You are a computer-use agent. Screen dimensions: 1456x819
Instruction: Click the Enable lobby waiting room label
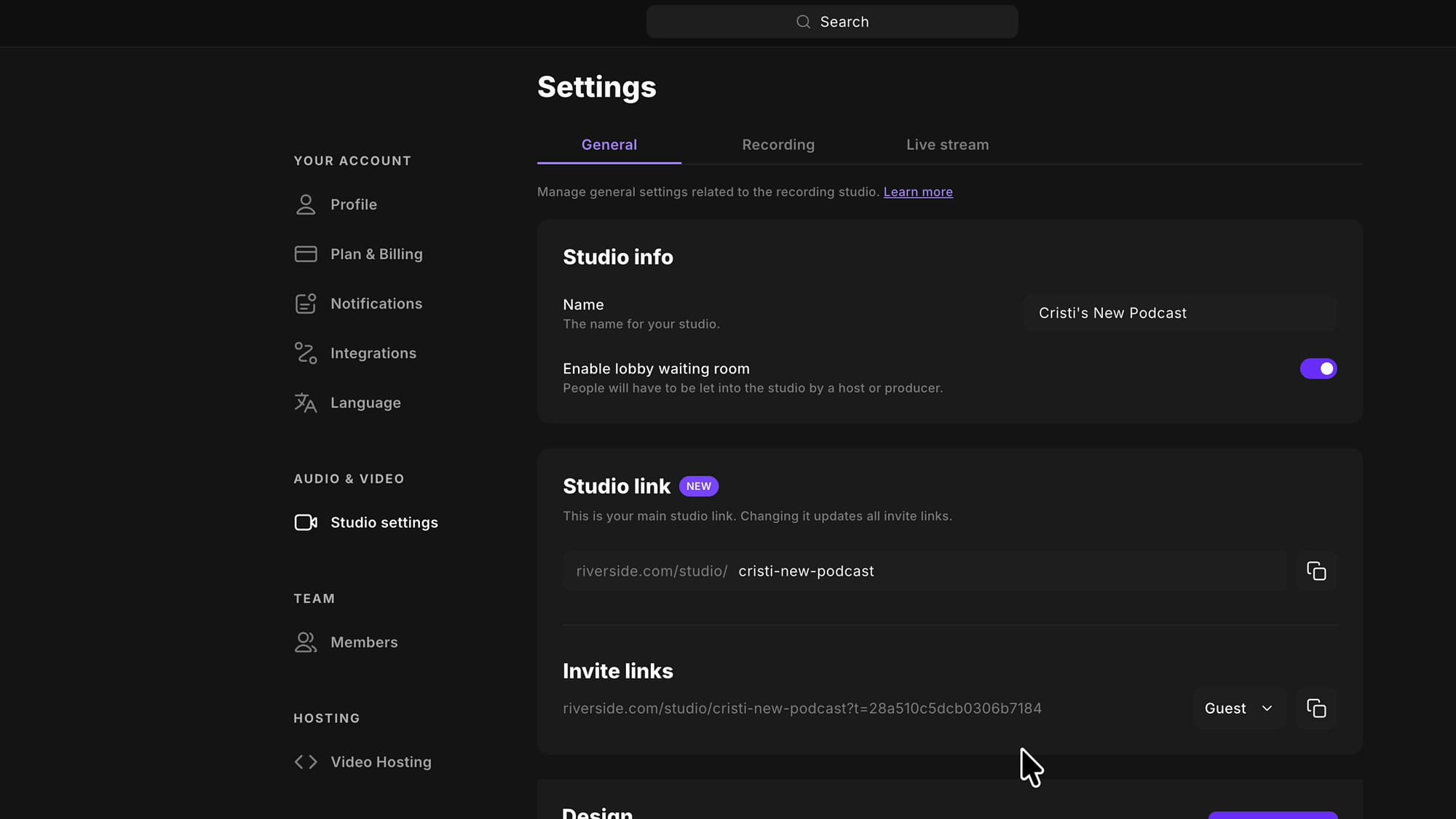pyautogui.click(x=656, y=369)
